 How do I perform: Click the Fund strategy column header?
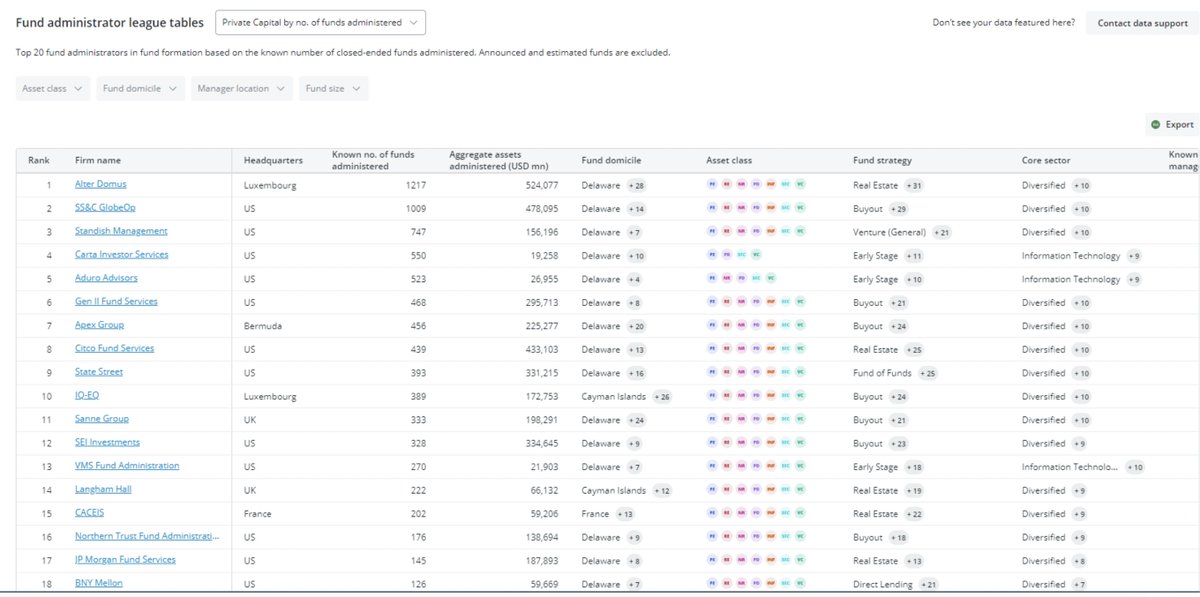coord(882,160)
